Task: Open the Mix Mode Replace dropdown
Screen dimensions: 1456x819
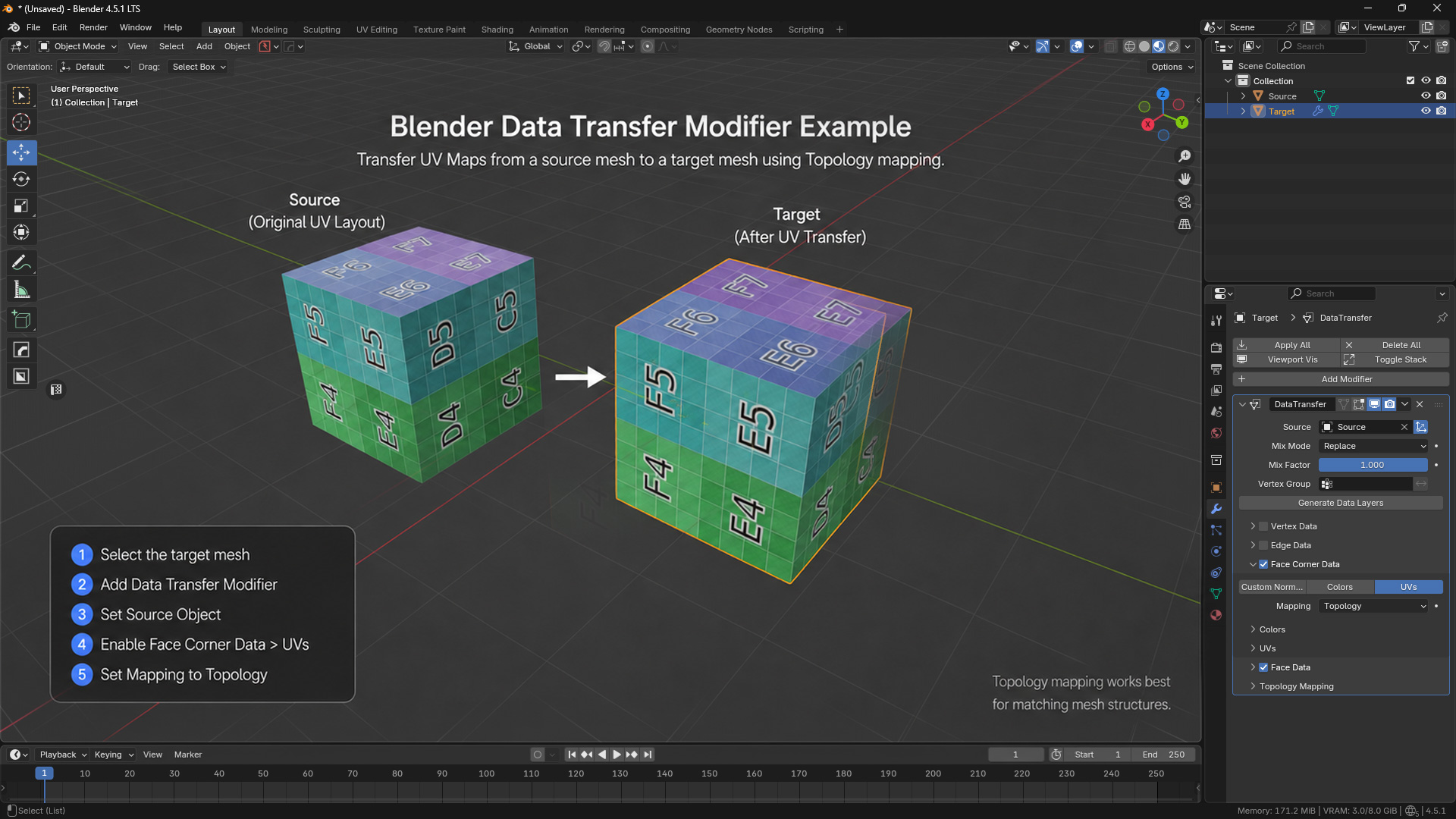Action: 1374,446
